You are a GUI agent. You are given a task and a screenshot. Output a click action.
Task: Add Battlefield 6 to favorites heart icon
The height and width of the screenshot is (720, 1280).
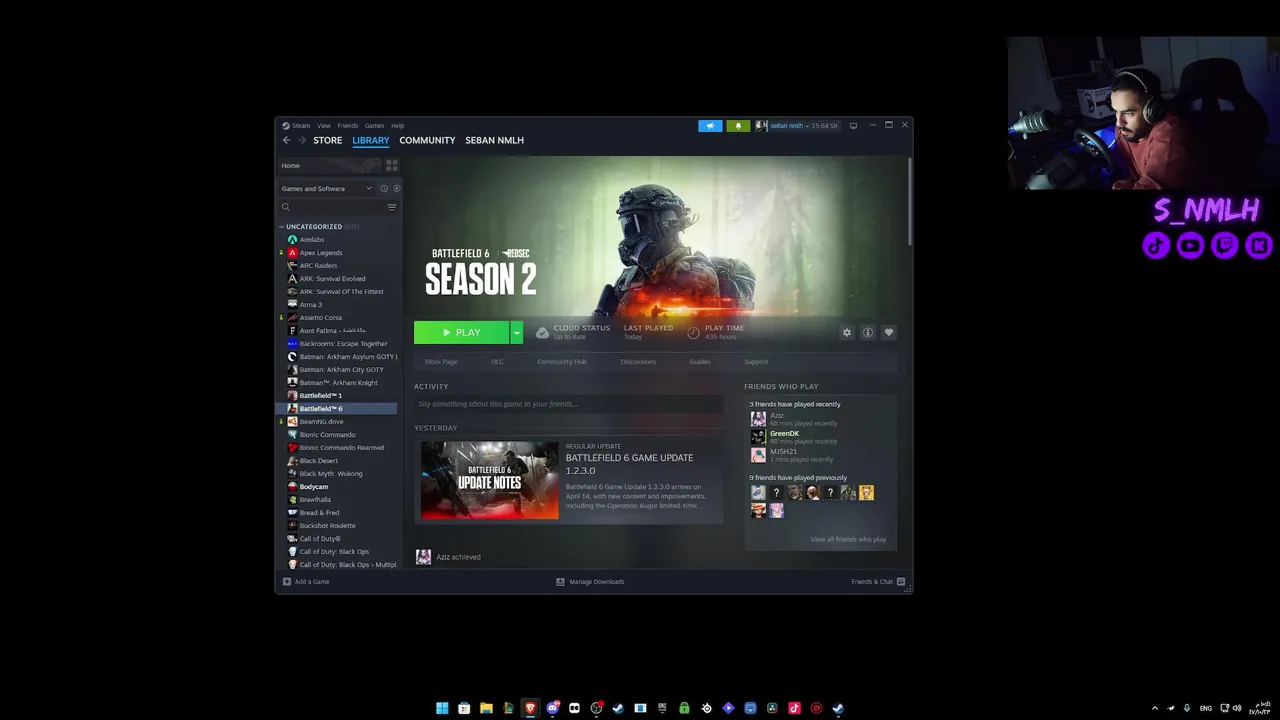pyautogui.click(x=889, y=332)
